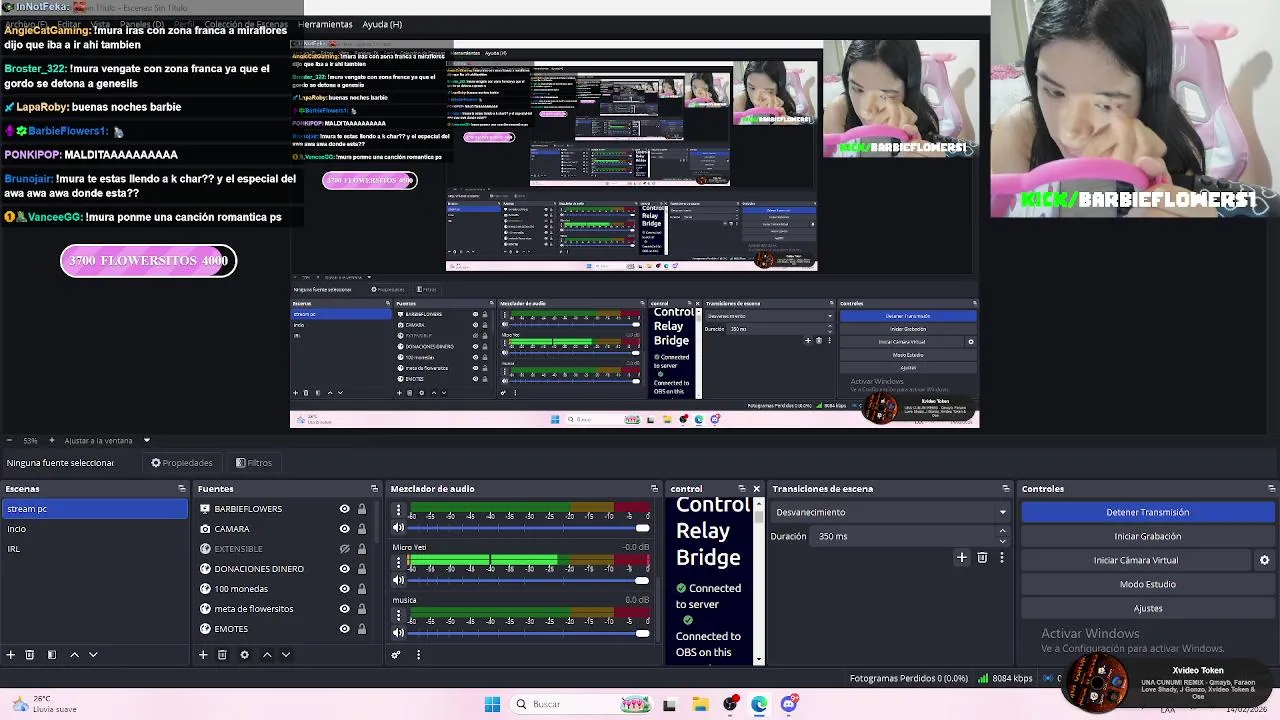This screenshot has width=1280, height=720.
Task: Add a new scene in Escenas
Action: 11,655
